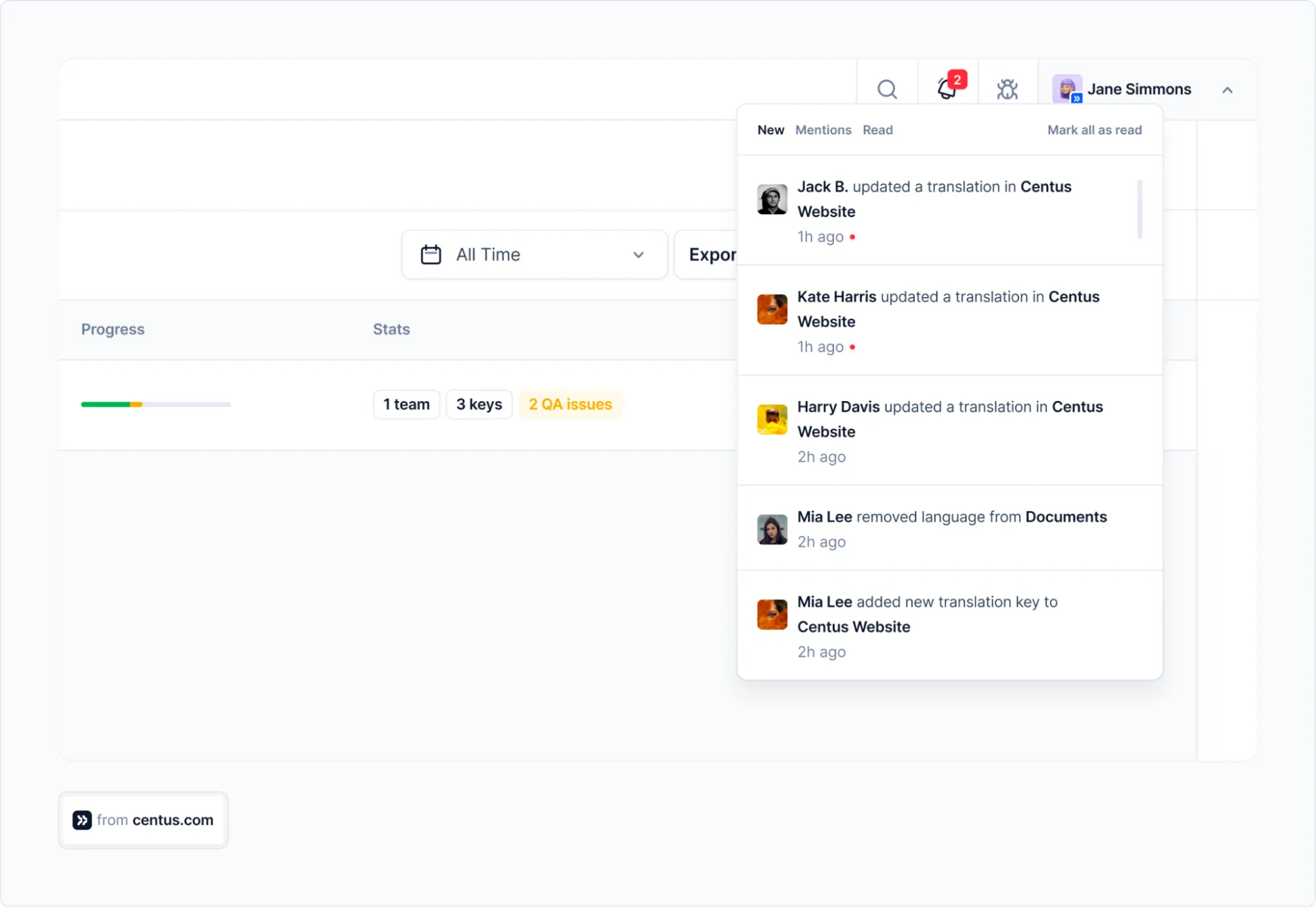Select the Centus logo in the footer badge
1316x908 pixels.
82,820
